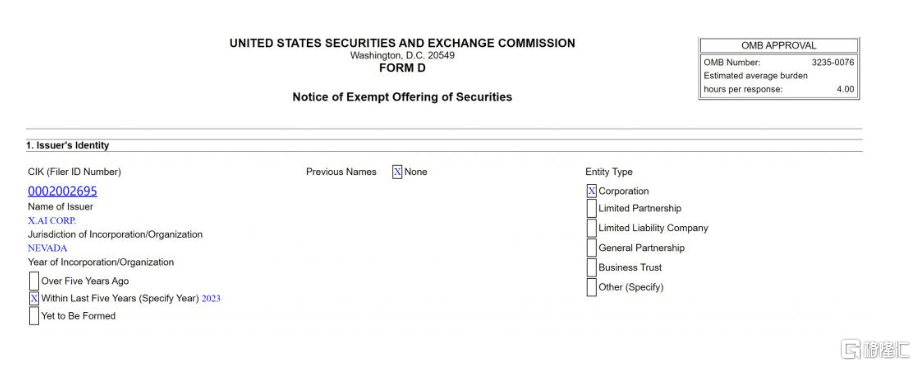Image resolution: width=916 pixels, height=366 pixels.
Task: Uncheck the Corporation entity type box
Action: click(591, 191)
